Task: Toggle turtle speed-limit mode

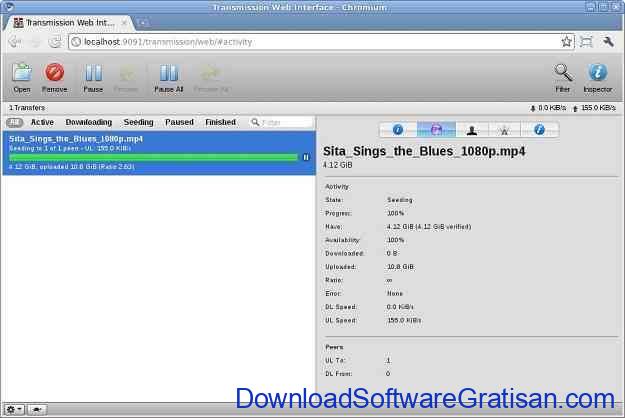Action: [x=37, y=409]
